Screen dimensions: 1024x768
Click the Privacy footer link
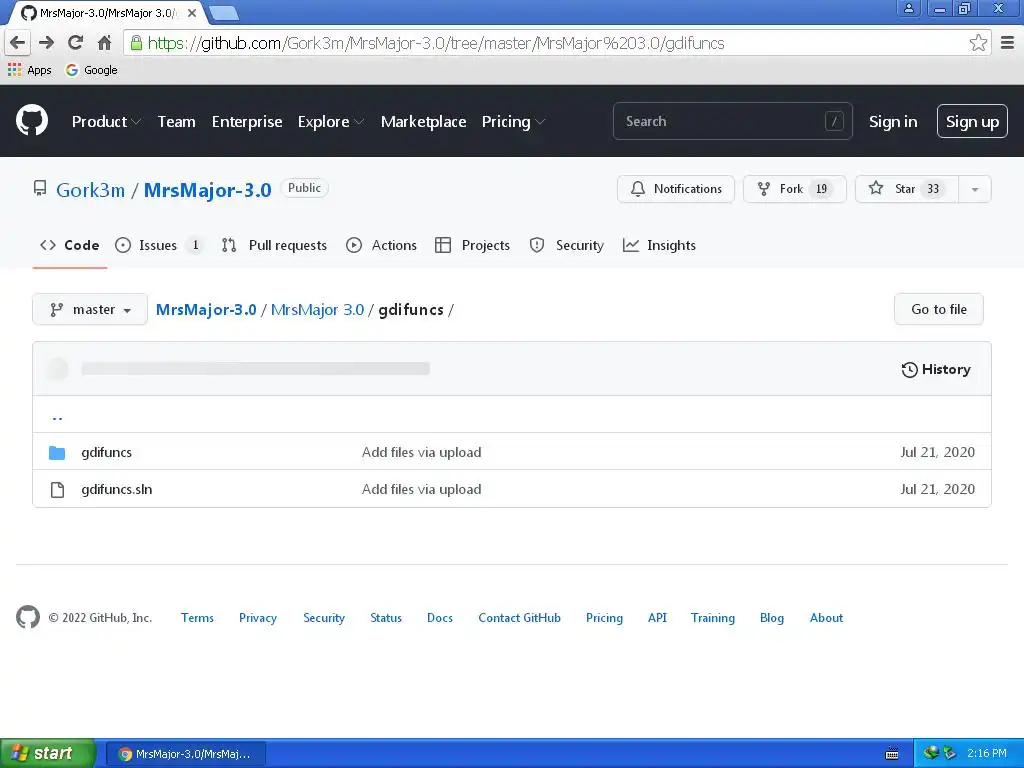(258, 618)
